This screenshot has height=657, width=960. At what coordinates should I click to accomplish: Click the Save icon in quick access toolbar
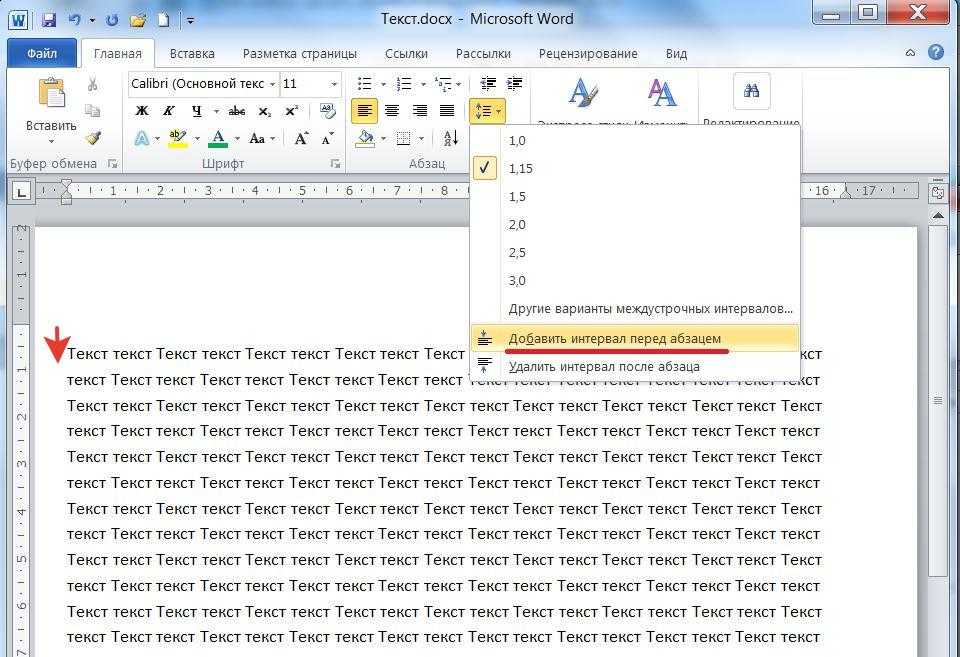(x=47, y=19)
